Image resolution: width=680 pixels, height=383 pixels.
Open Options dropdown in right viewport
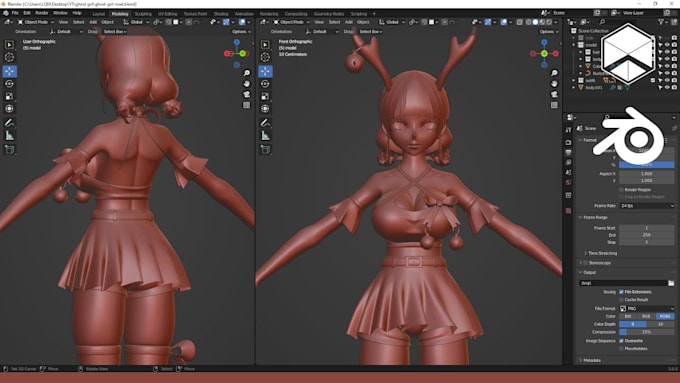[x=549, y=32]
